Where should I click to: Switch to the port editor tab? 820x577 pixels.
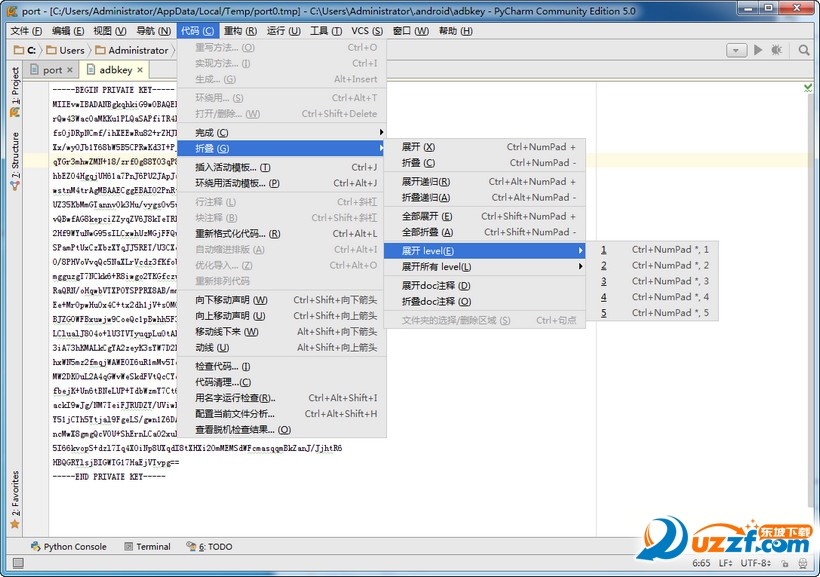coord(52,70)
